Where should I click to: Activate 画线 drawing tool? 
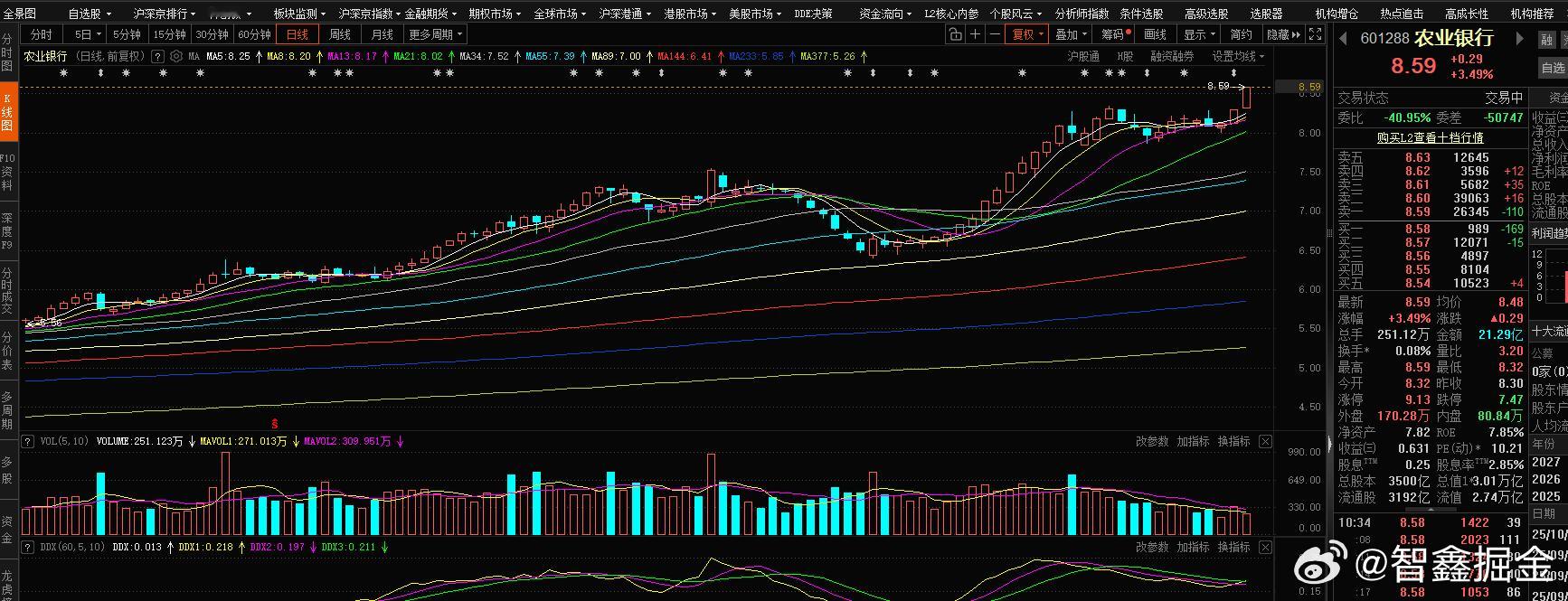tap(1156, 34)
